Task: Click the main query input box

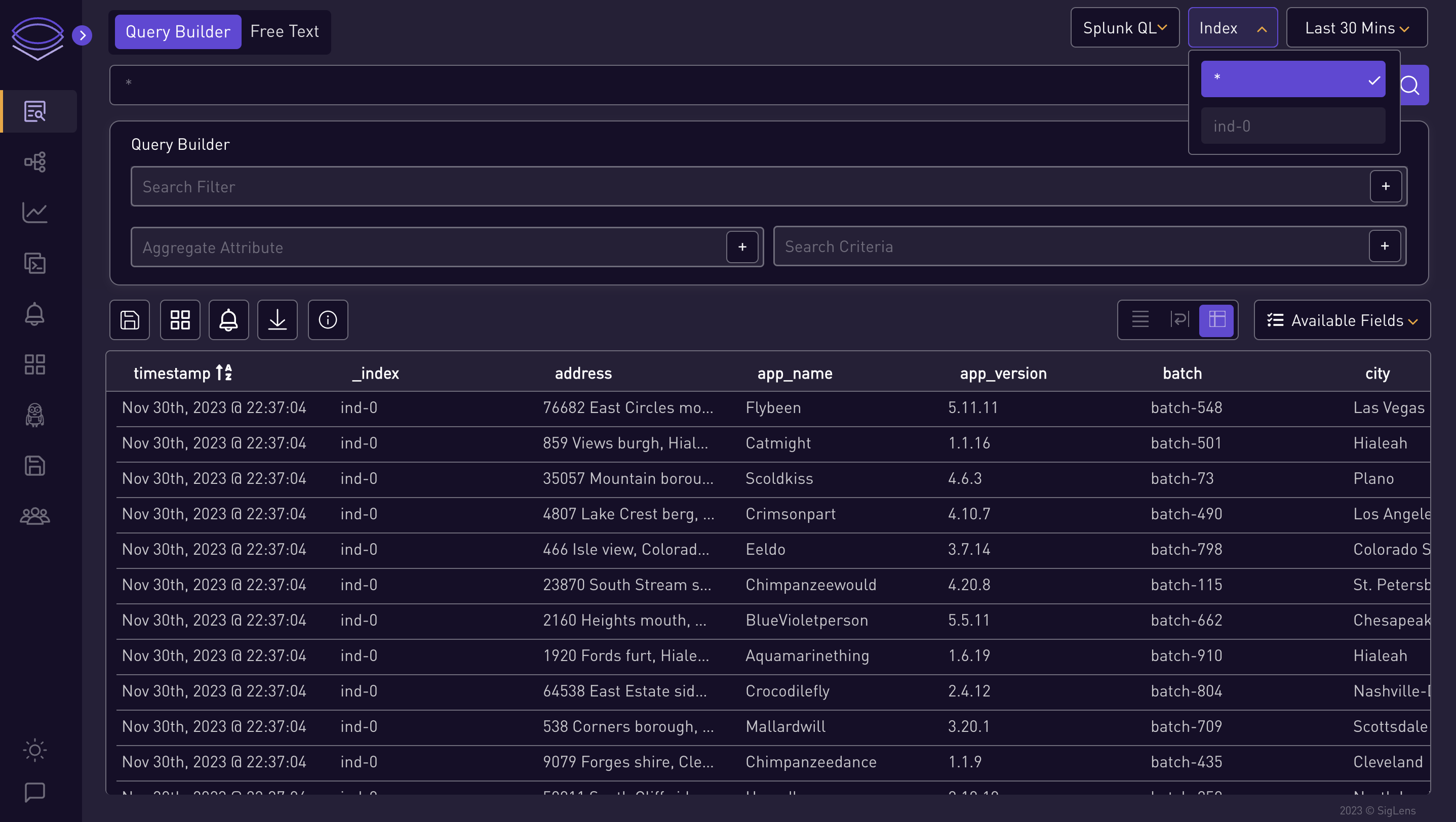Action: click(650, 85)
